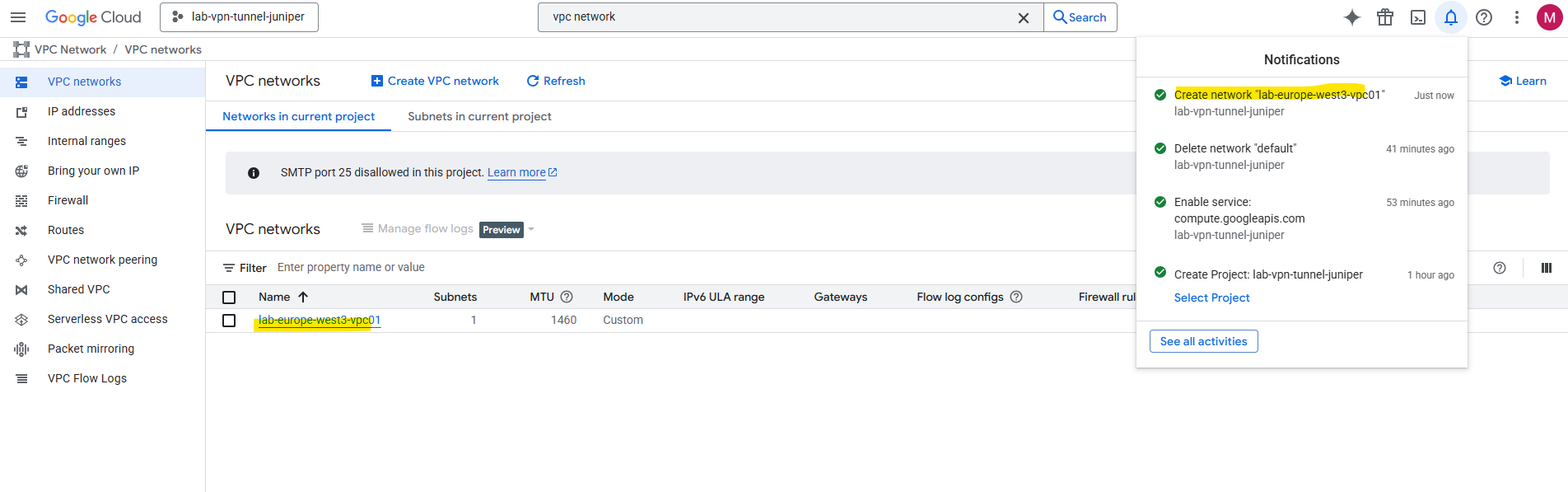1568x492 pixels.
Task: Open the help question mark icon
Action: coord(1484,17)
